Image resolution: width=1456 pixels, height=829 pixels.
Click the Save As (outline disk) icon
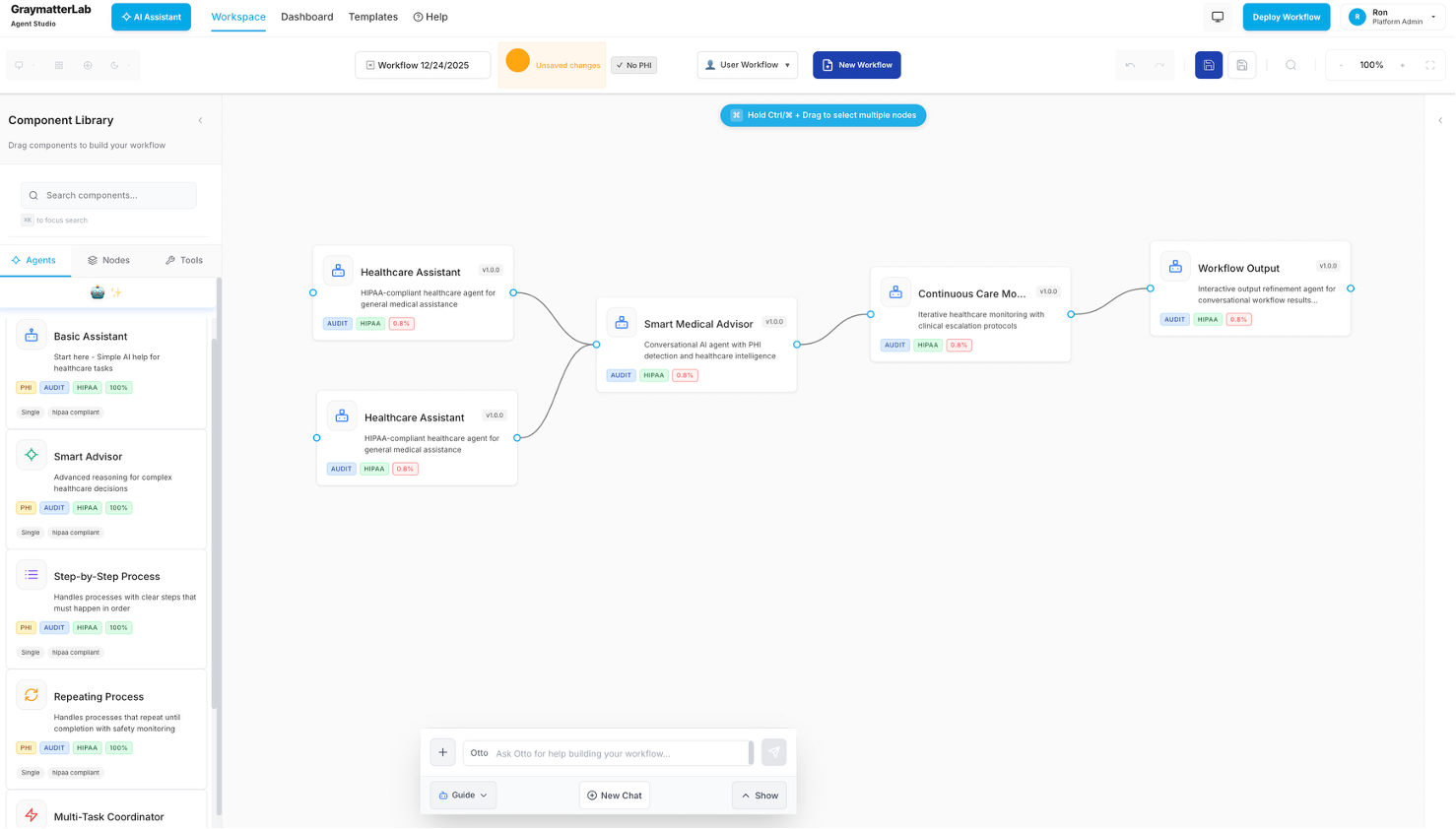click(x=1242, y=64)
